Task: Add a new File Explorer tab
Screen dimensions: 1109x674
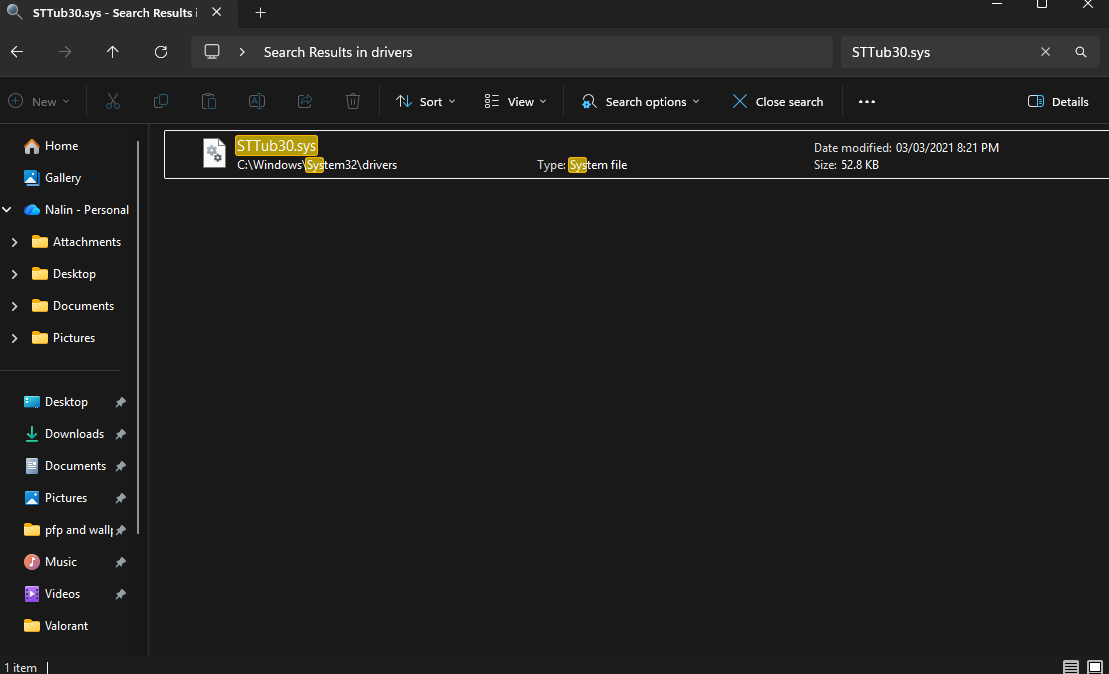Action: tap(260, 13)
